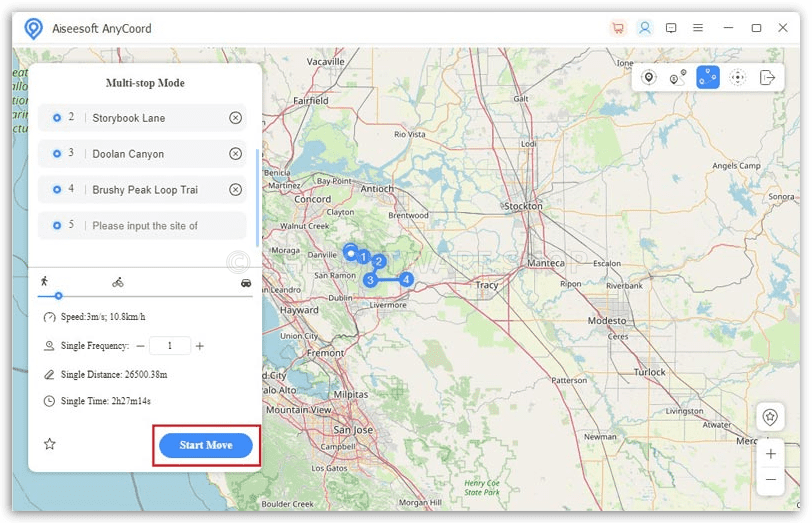The height and width of the screenshot is (523, 812).
Task: Click the Tracy label on the map
Action: point(487,285)
